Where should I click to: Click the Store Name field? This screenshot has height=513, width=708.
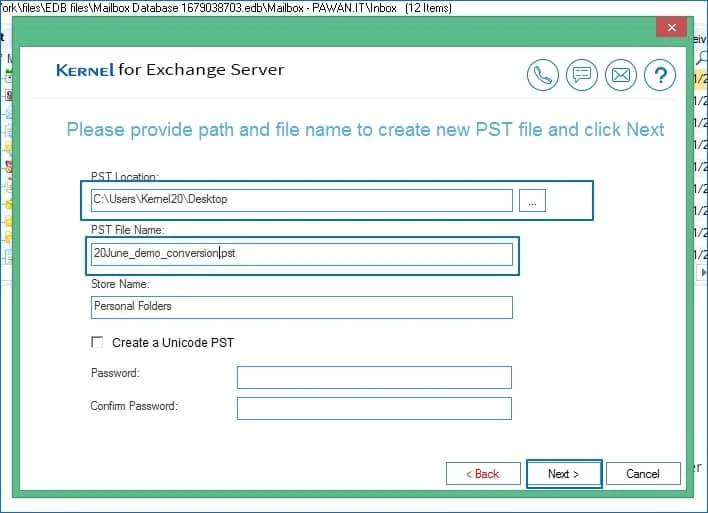302,308
